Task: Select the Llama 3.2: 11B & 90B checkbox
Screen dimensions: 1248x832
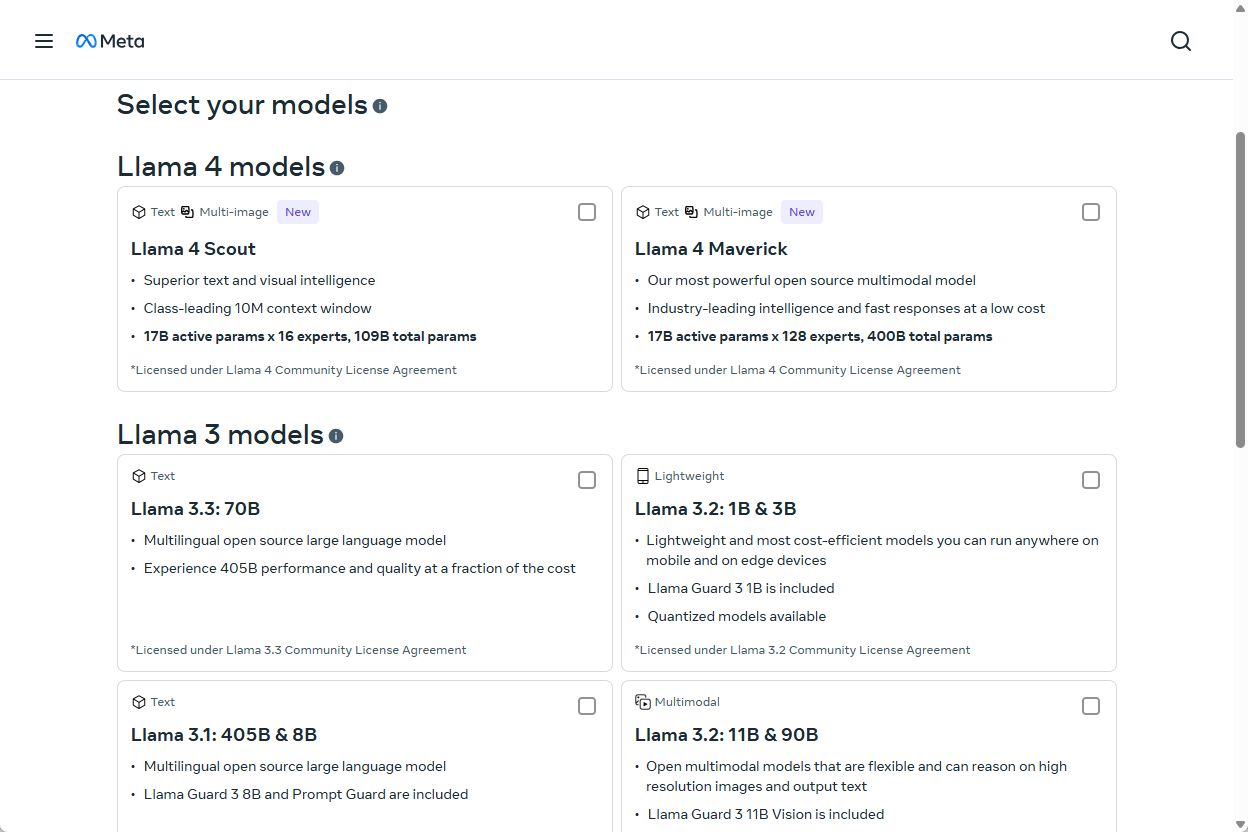Action: point(1091,706)
